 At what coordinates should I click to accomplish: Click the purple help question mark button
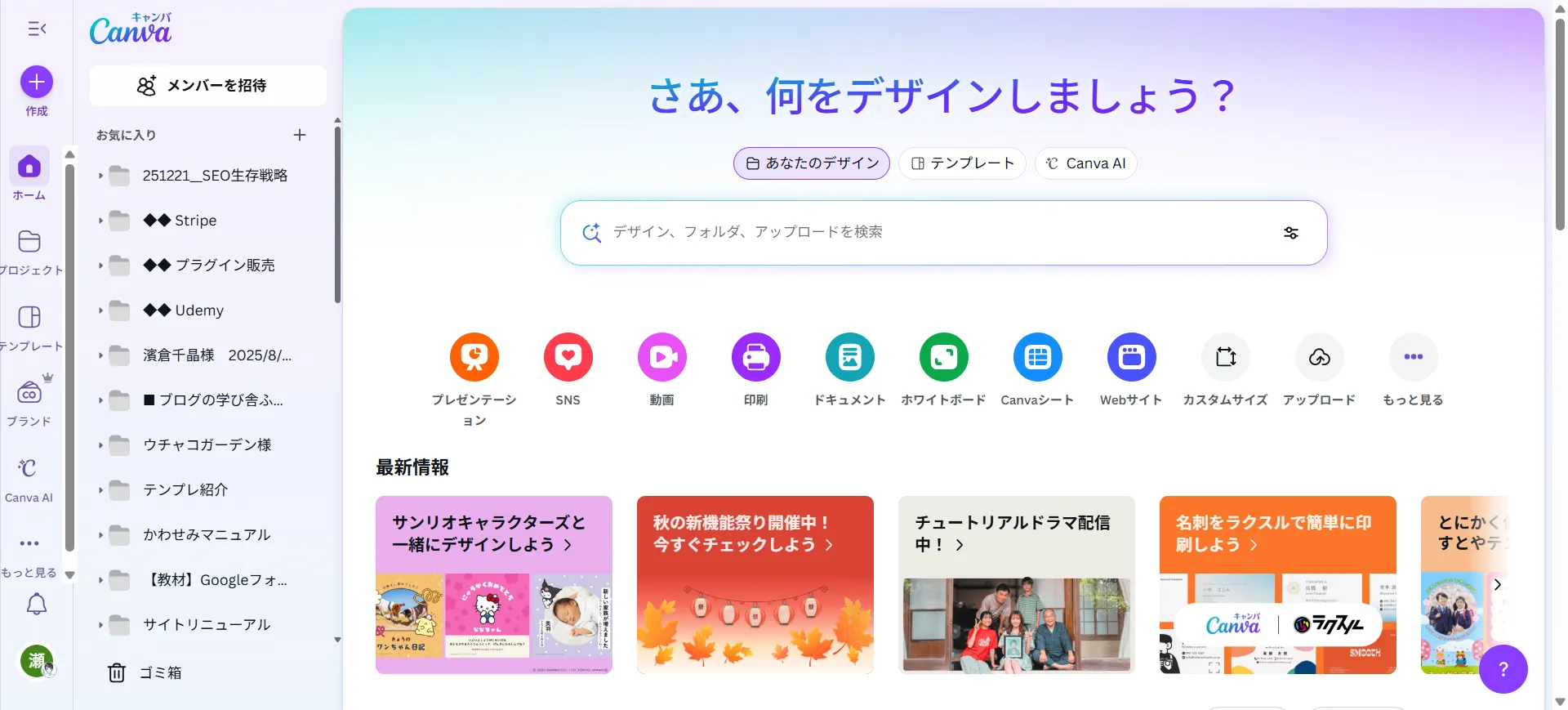coord(1503,669)
